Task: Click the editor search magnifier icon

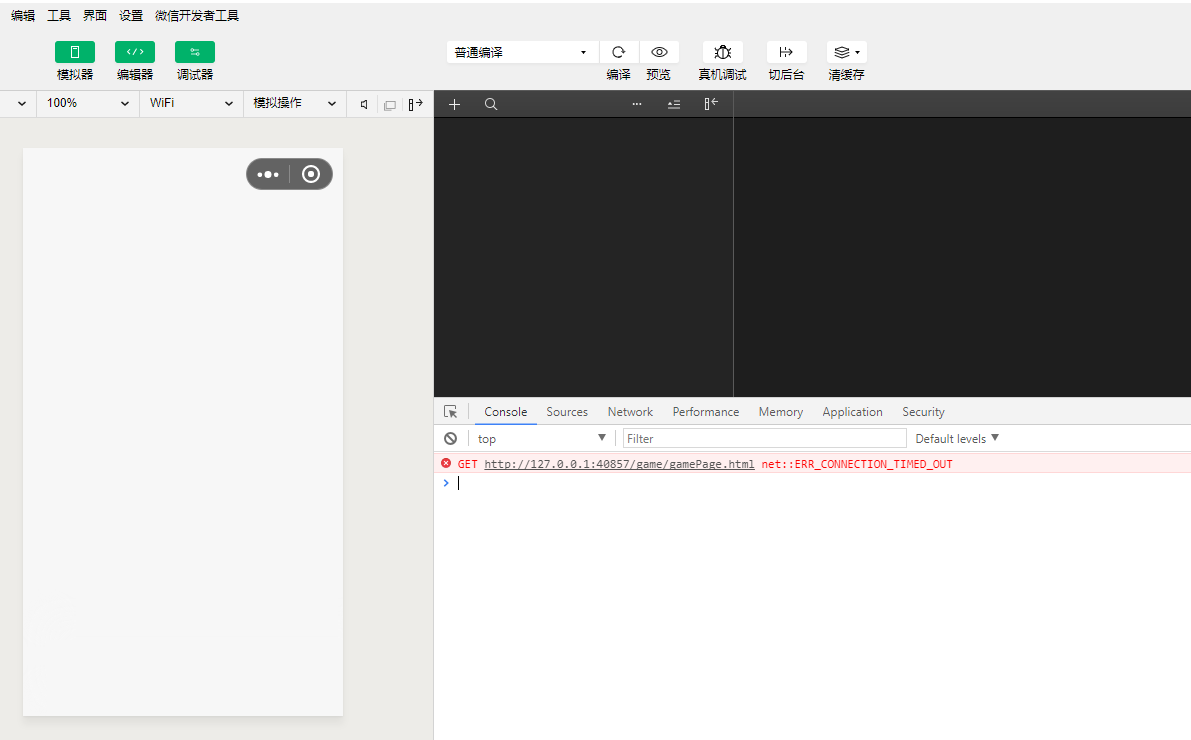Action: click(x=491, y=104)
